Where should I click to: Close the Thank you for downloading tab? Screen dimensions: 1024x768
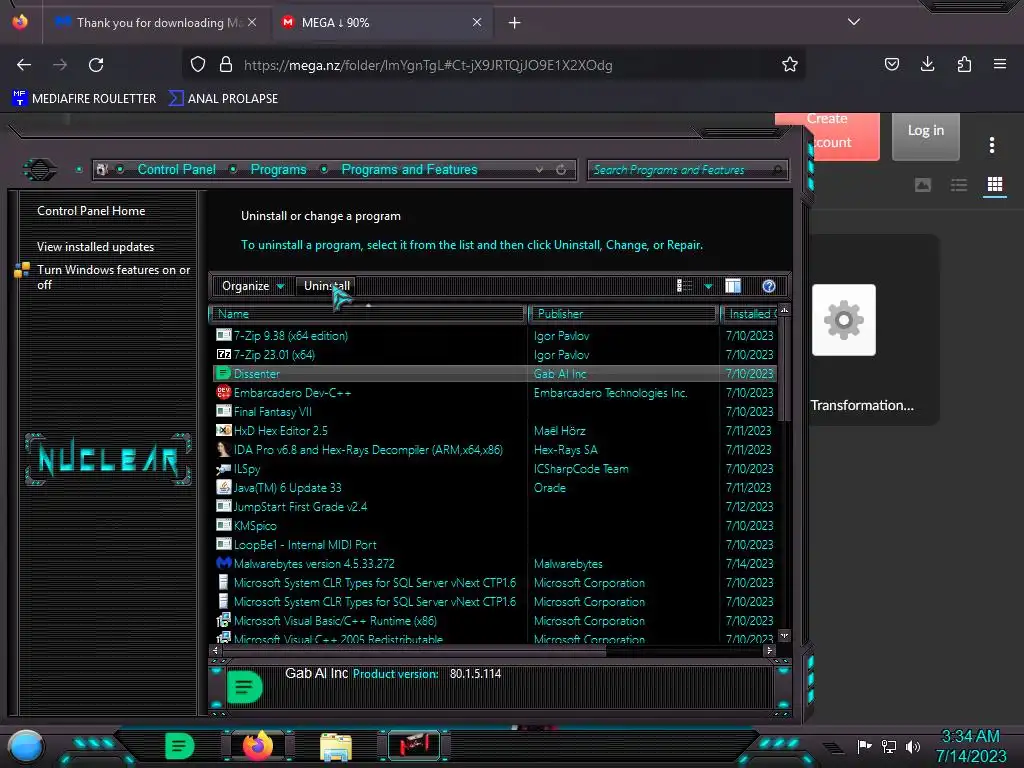[x=252, y=22]
